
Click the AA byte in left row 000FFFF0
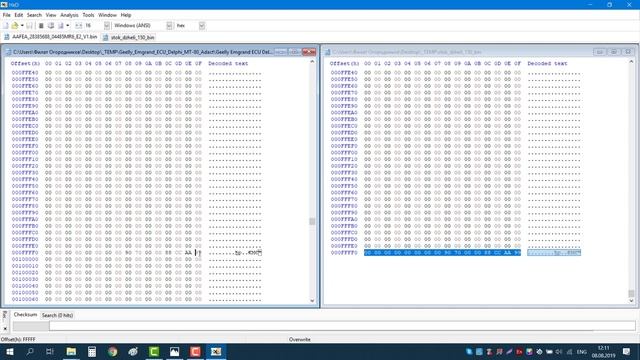click(x=188, y=253)
